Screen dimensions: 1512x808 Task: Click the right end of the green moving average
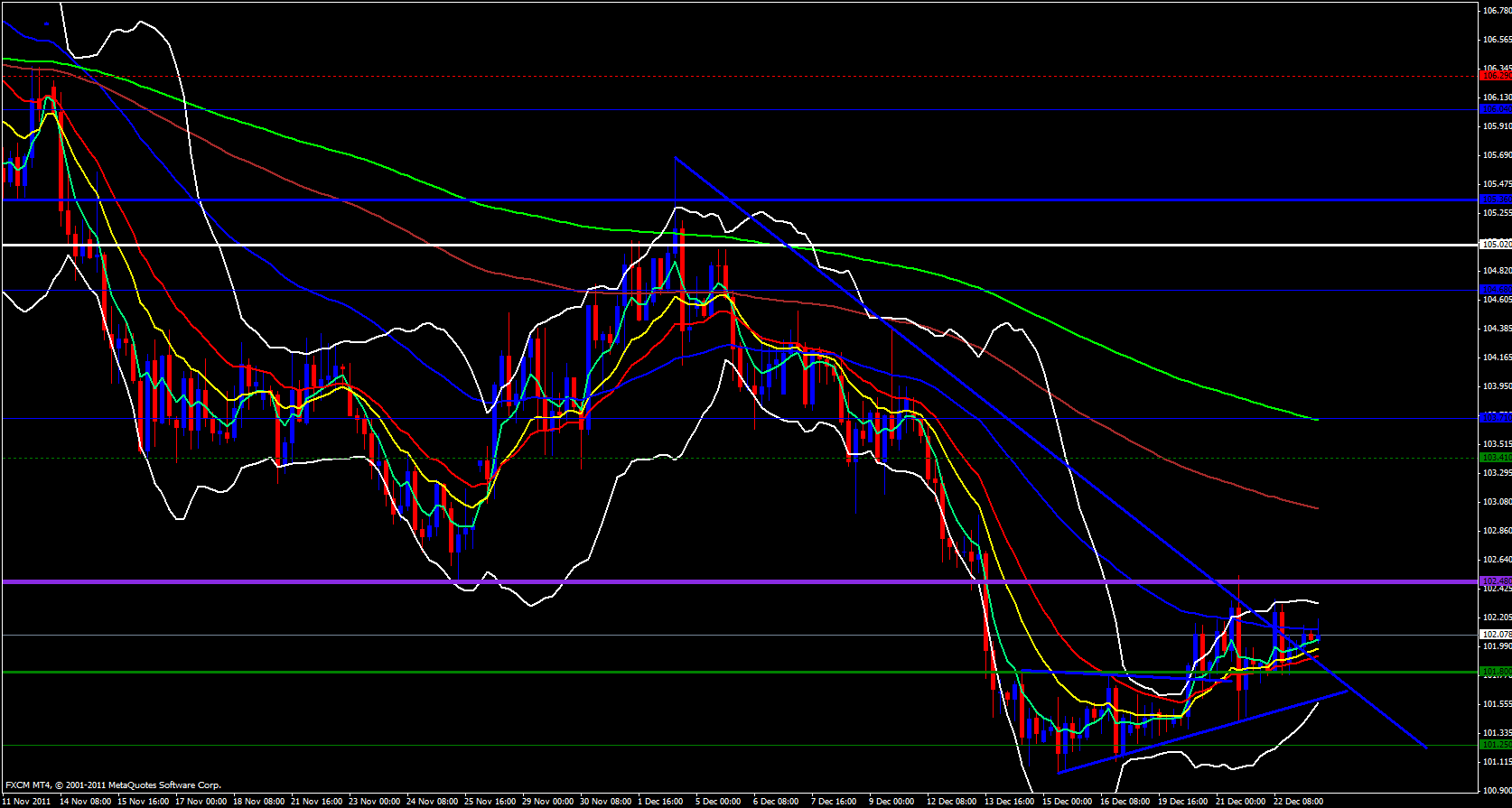[x=1318, y=420]
